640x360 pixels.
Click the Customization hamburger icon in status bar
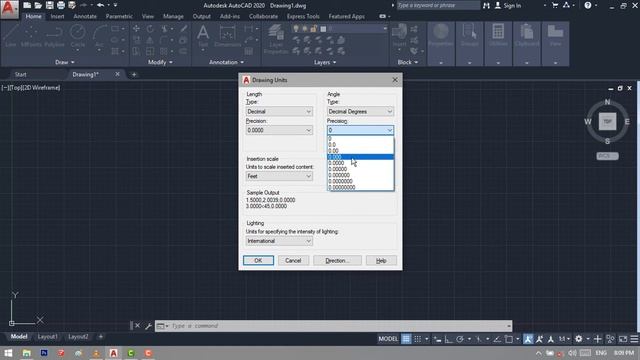(x=634, y=339)
